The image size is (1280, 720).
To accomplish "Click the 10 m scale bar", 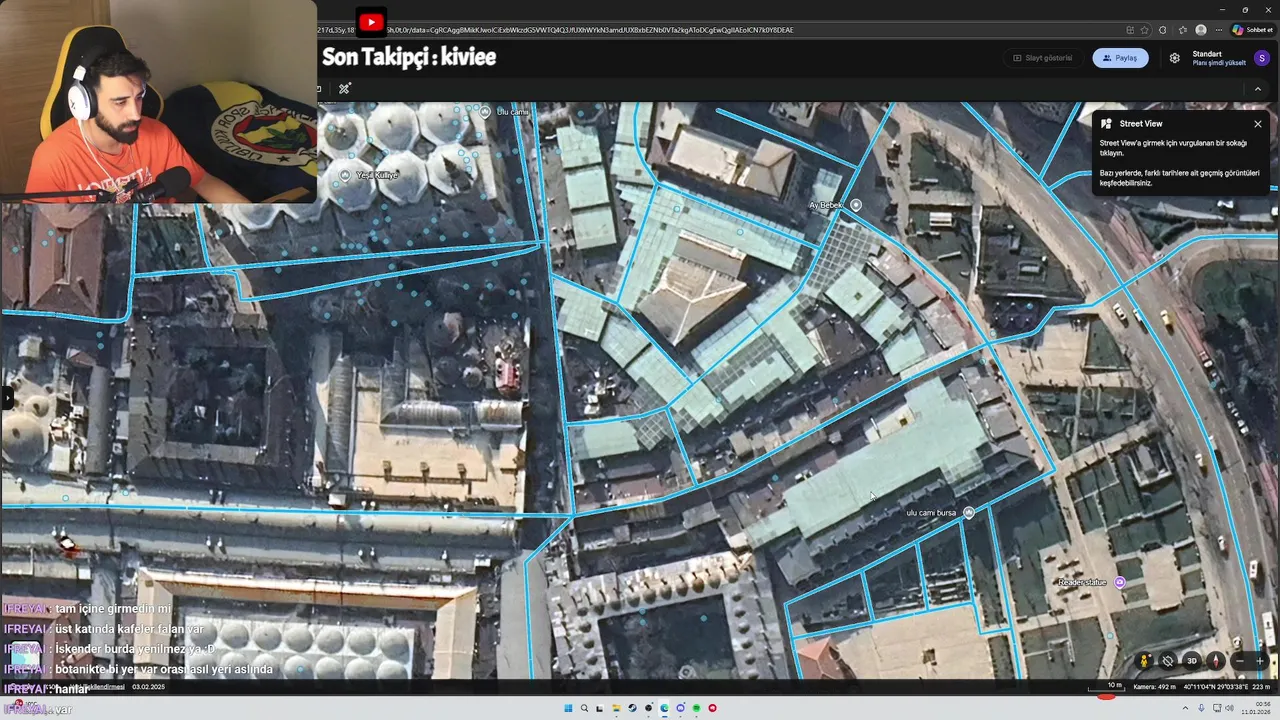I will pos(1107,686).
